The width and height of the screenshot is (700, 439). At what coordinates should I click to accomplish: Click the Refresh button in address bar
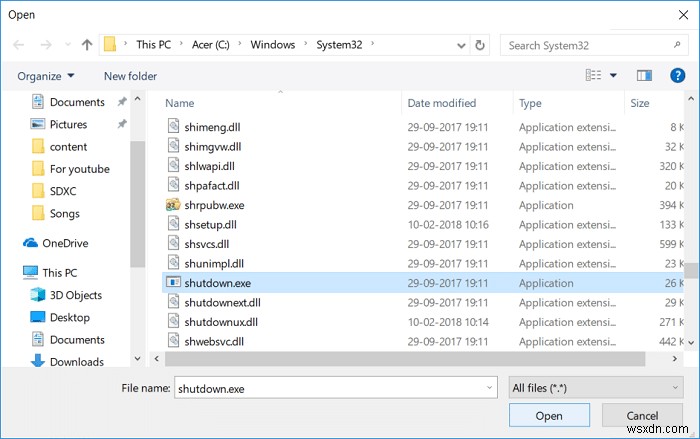(x=481, y=45)
